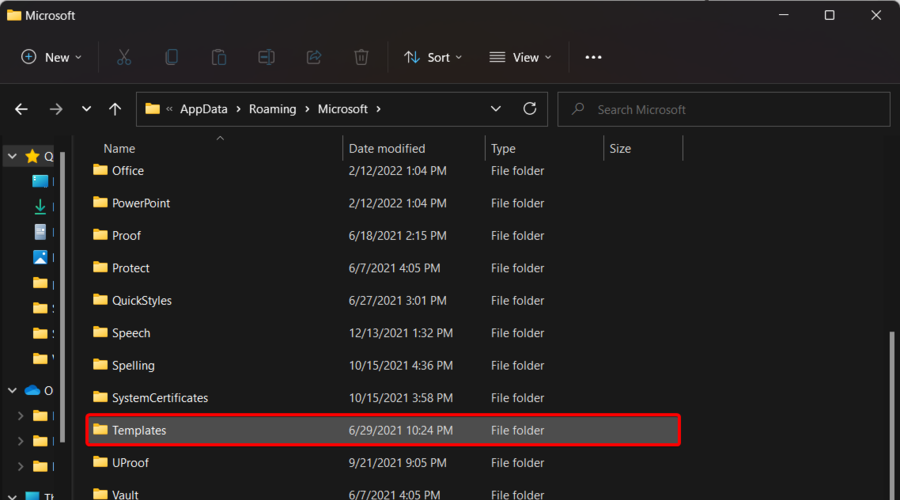
Task: Click the Speech folder icon
Action: click(x=100, y=332)
